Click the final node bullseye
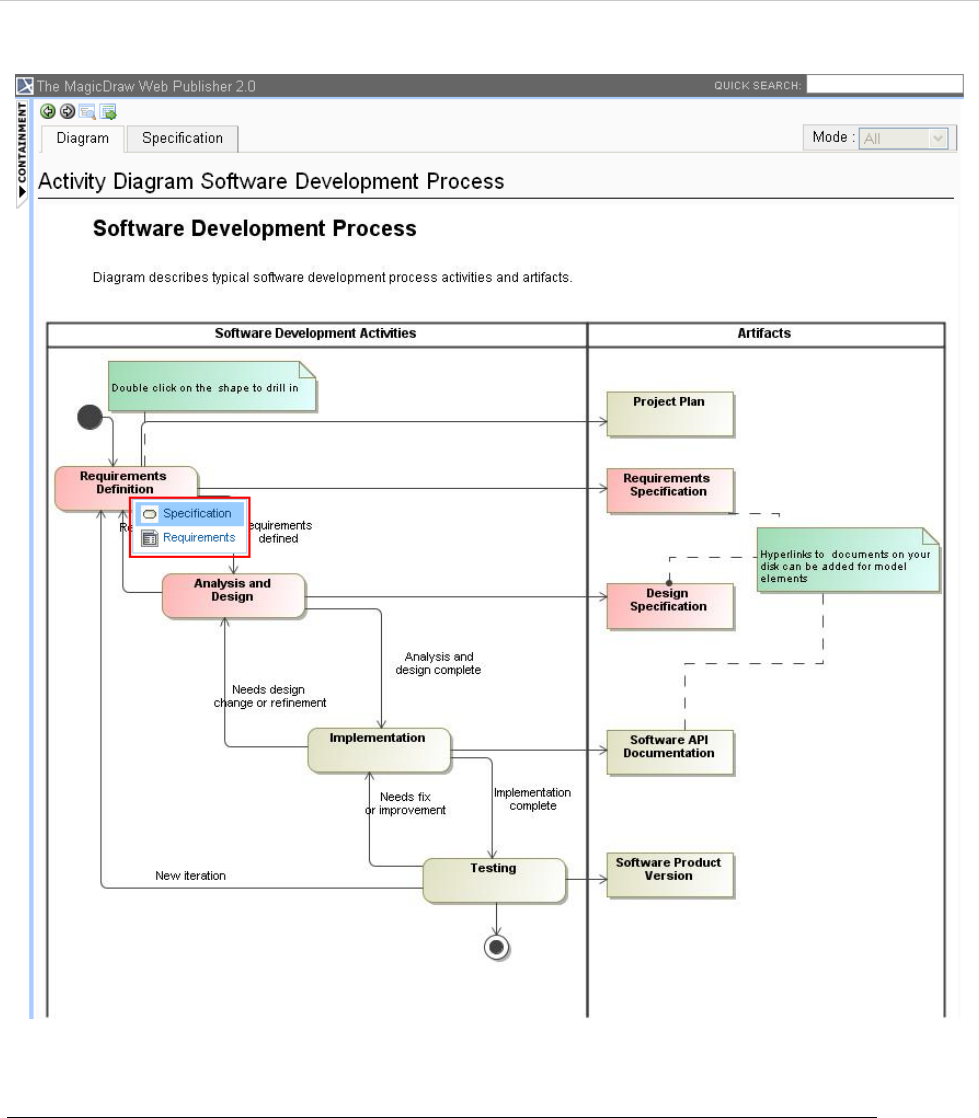The height and width of the screenshot is (1118, 979). [496, 948]
